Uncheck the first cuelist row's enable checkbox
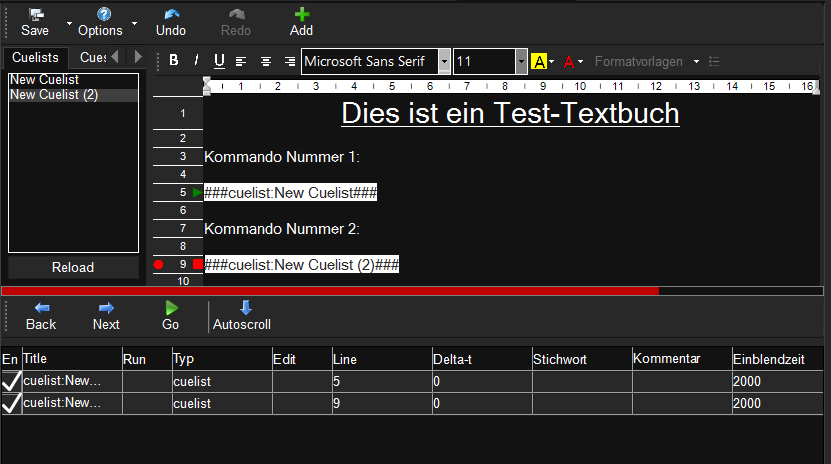 pyautogui.click(x=11, y=381)
